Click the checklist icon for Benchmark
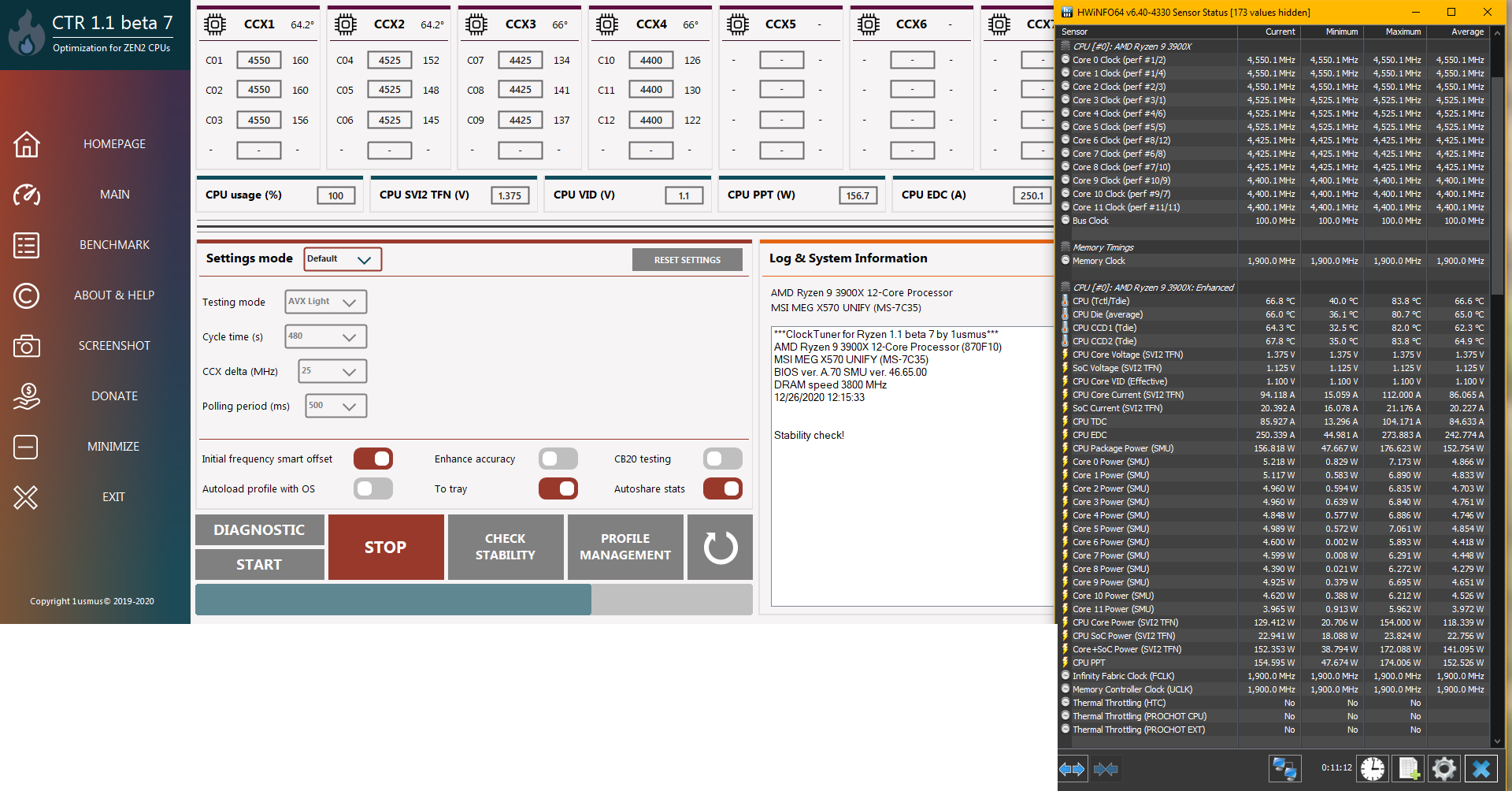The image size is (1512, 791). (26, 245)
